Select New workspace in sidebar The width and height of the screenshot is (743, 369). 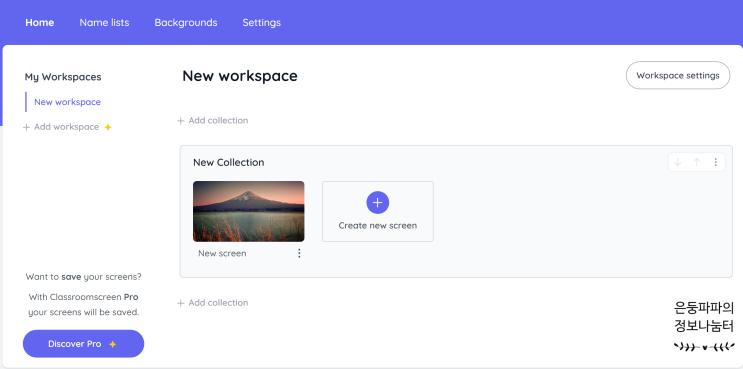[67, 102]
